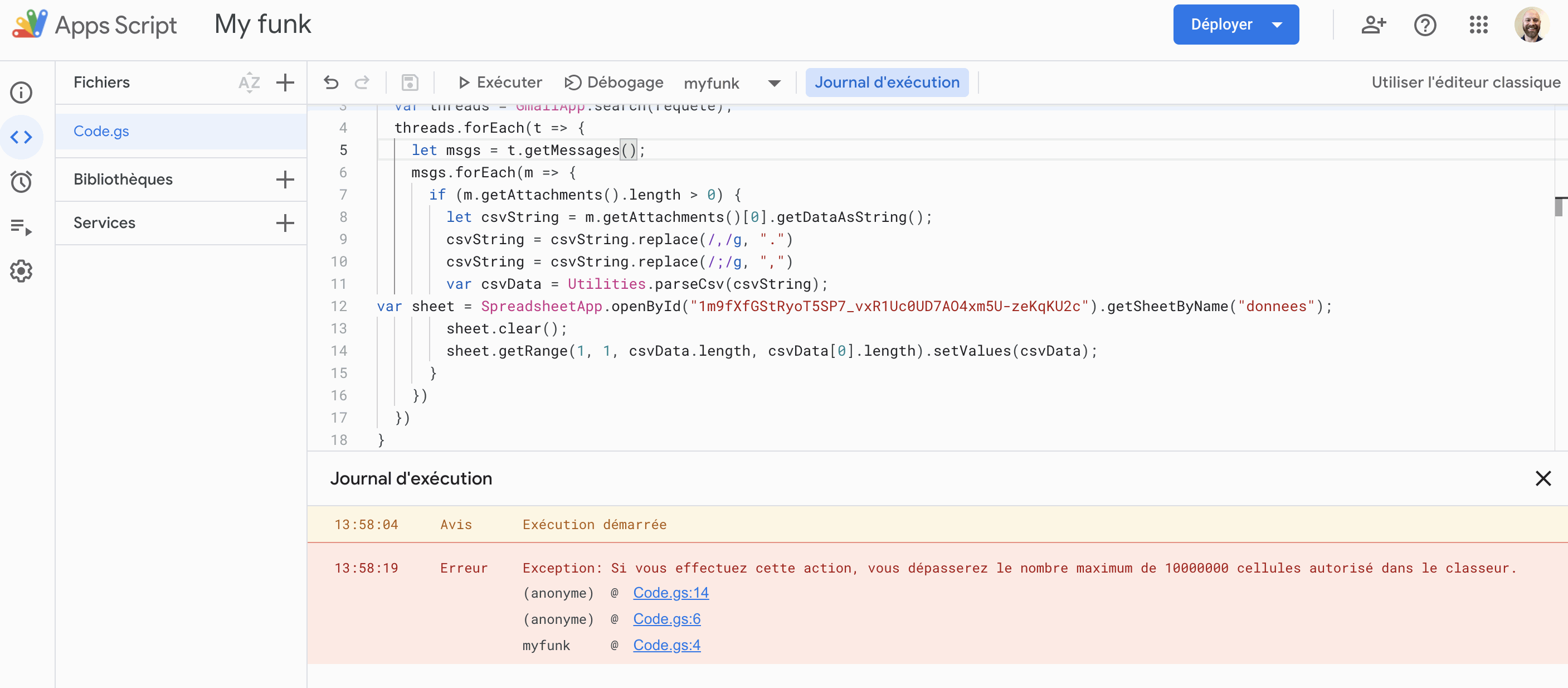
Task: Click the Journal d'exécution panel title
Action: 411,478
